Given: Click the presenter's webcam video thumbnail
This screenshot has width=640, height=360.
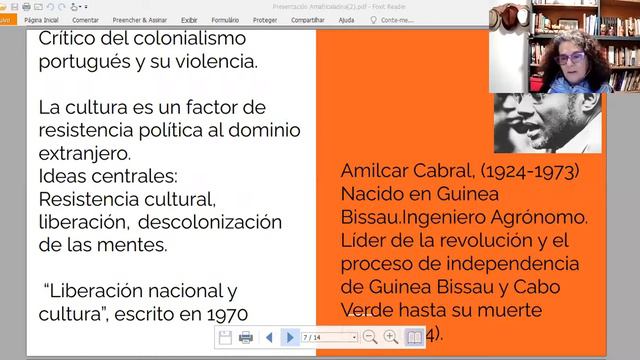Looking at the screenshot, I should click(x=564, y=46).
